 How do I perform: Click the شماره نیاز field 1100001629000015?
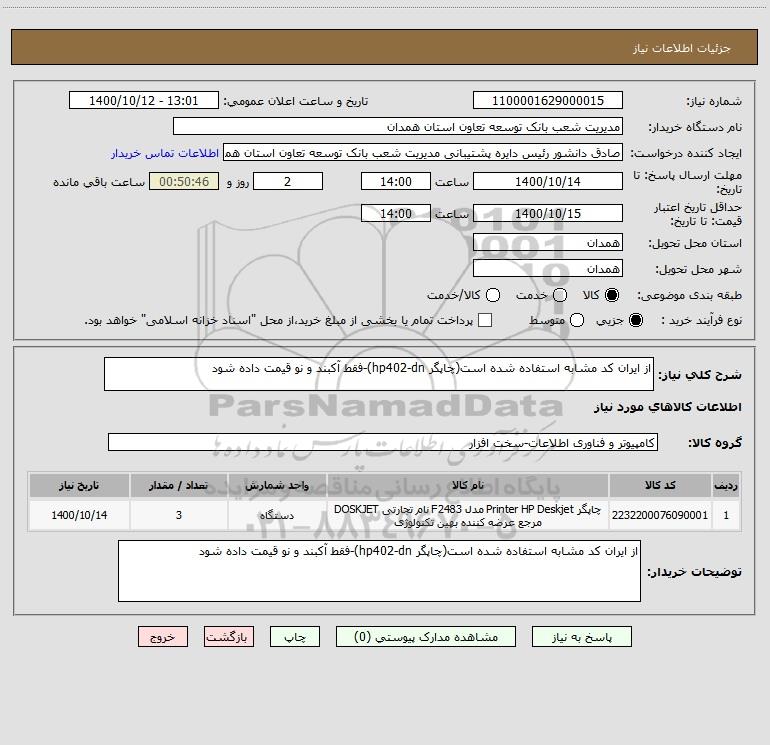pos(548,100)
